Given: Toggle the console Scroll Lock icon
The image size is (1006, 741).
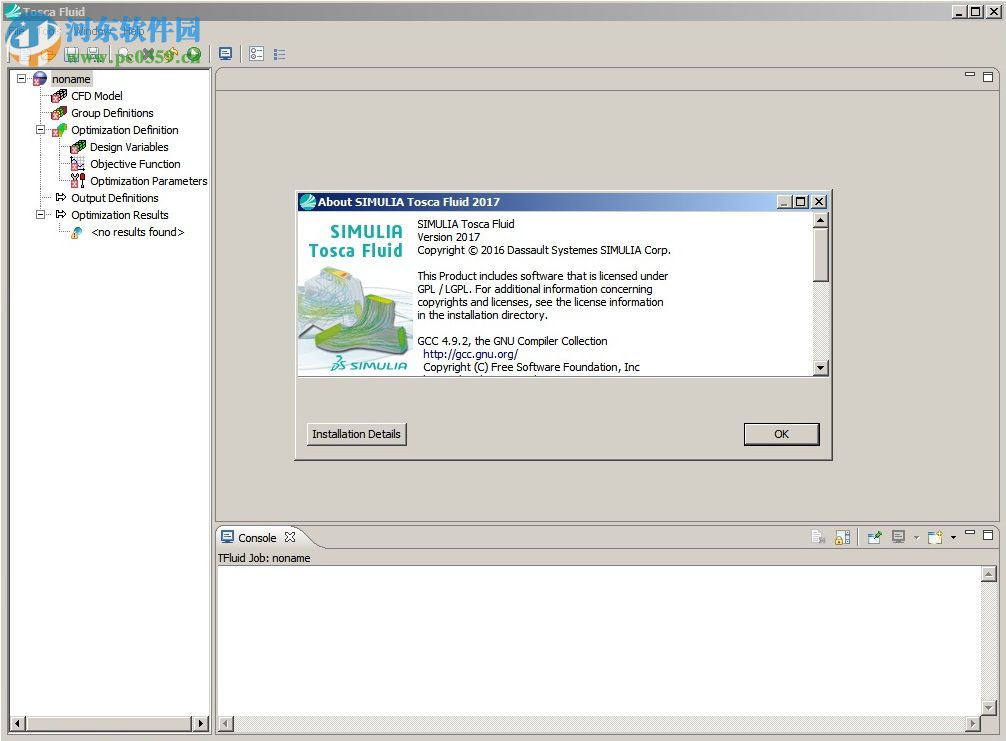Looking at the screenshot, I should (x=842, y=537).
